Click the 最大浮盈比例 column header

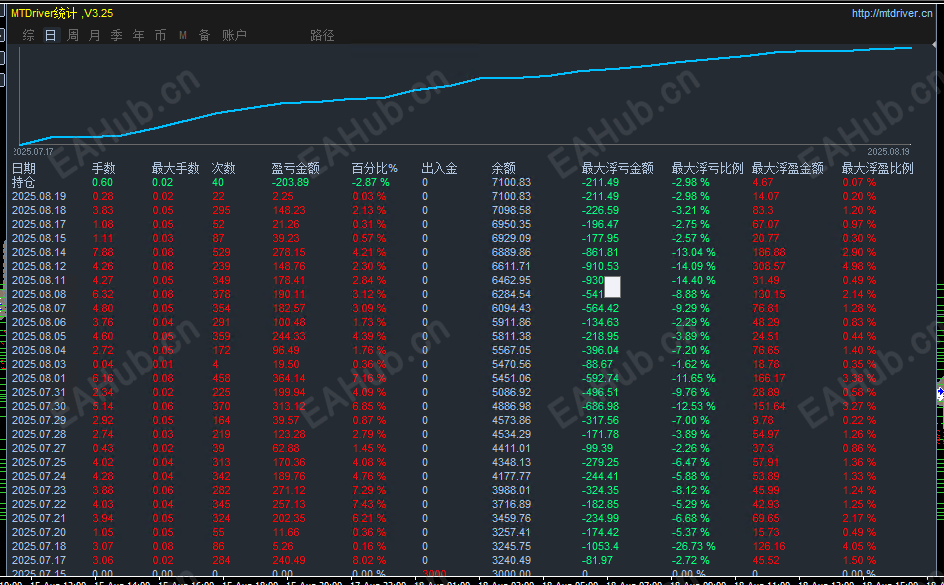pyautogui.click(x=877, y=169)
